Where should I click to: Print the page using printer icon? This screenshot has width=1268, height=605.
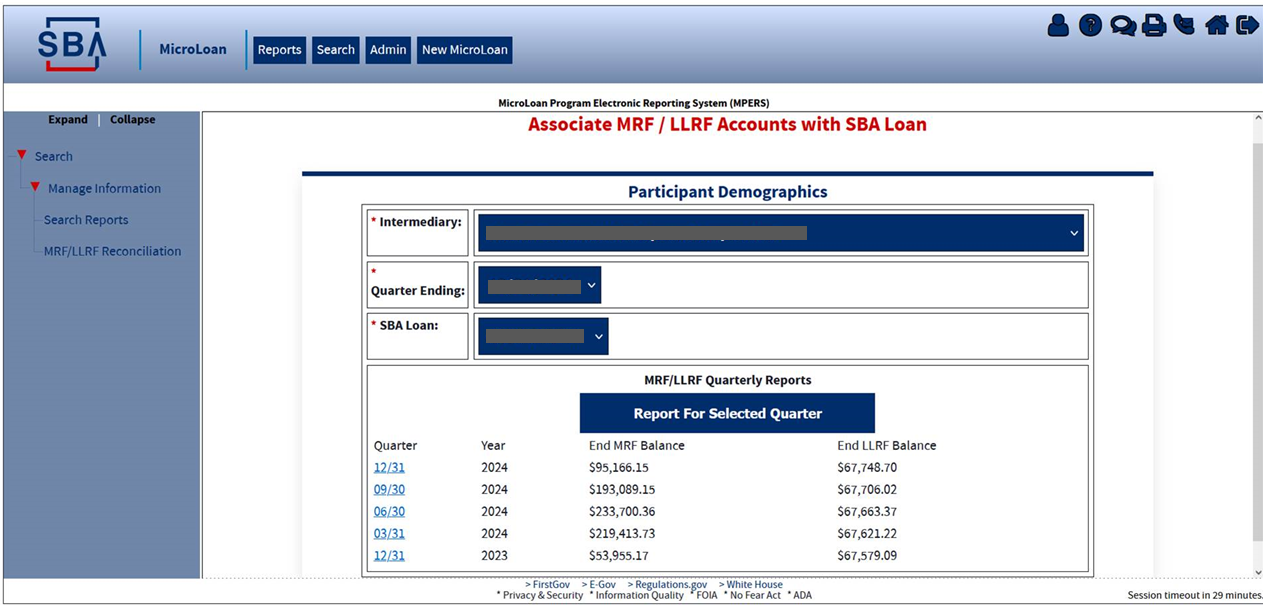(x=1154, y=26)
